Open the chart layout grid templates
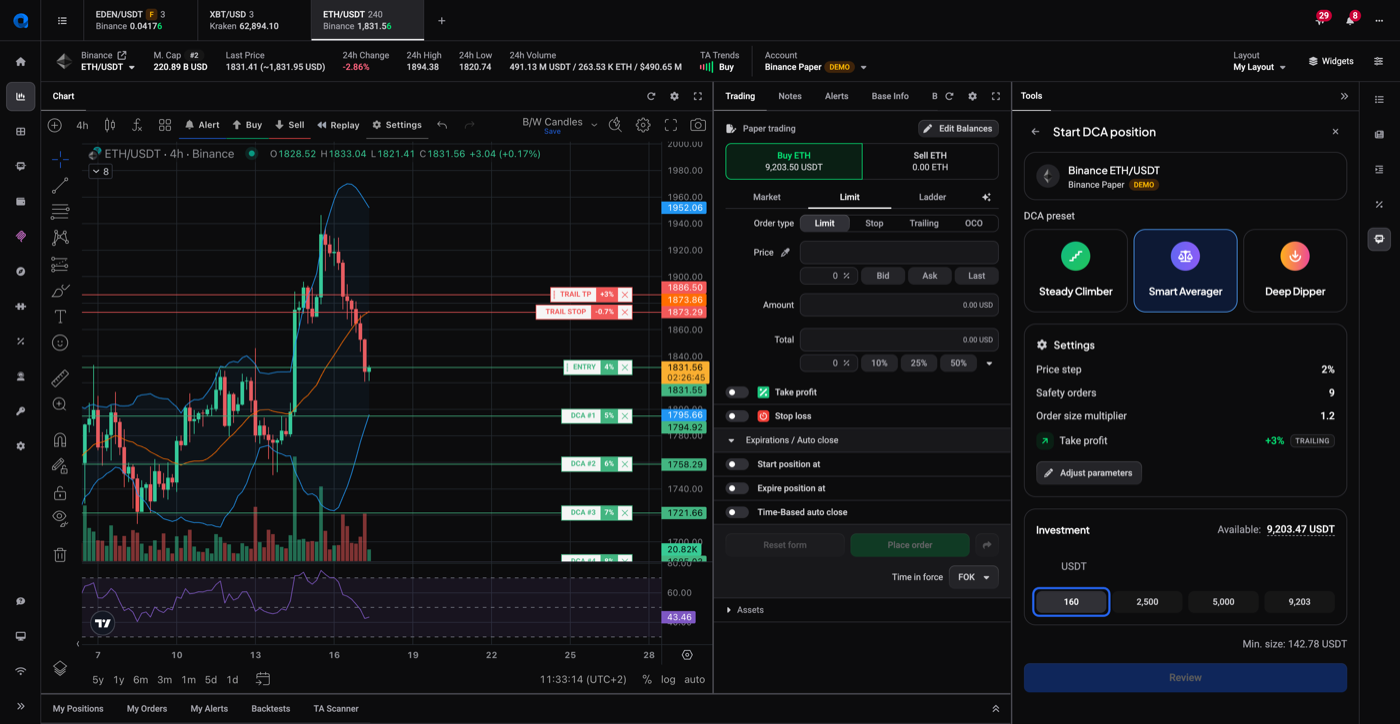The image size is (1400, 724). 165,125
